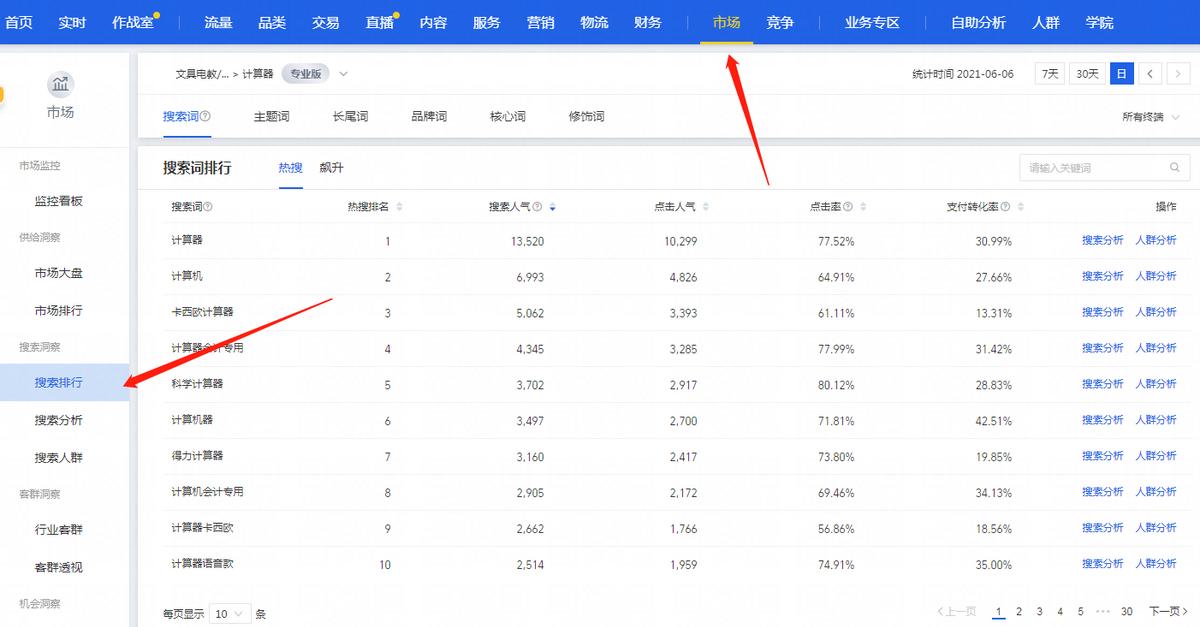Toggle descending sort on the 点击人气 column
This screenshot has height=627, width=1200.
coord(706,207)
